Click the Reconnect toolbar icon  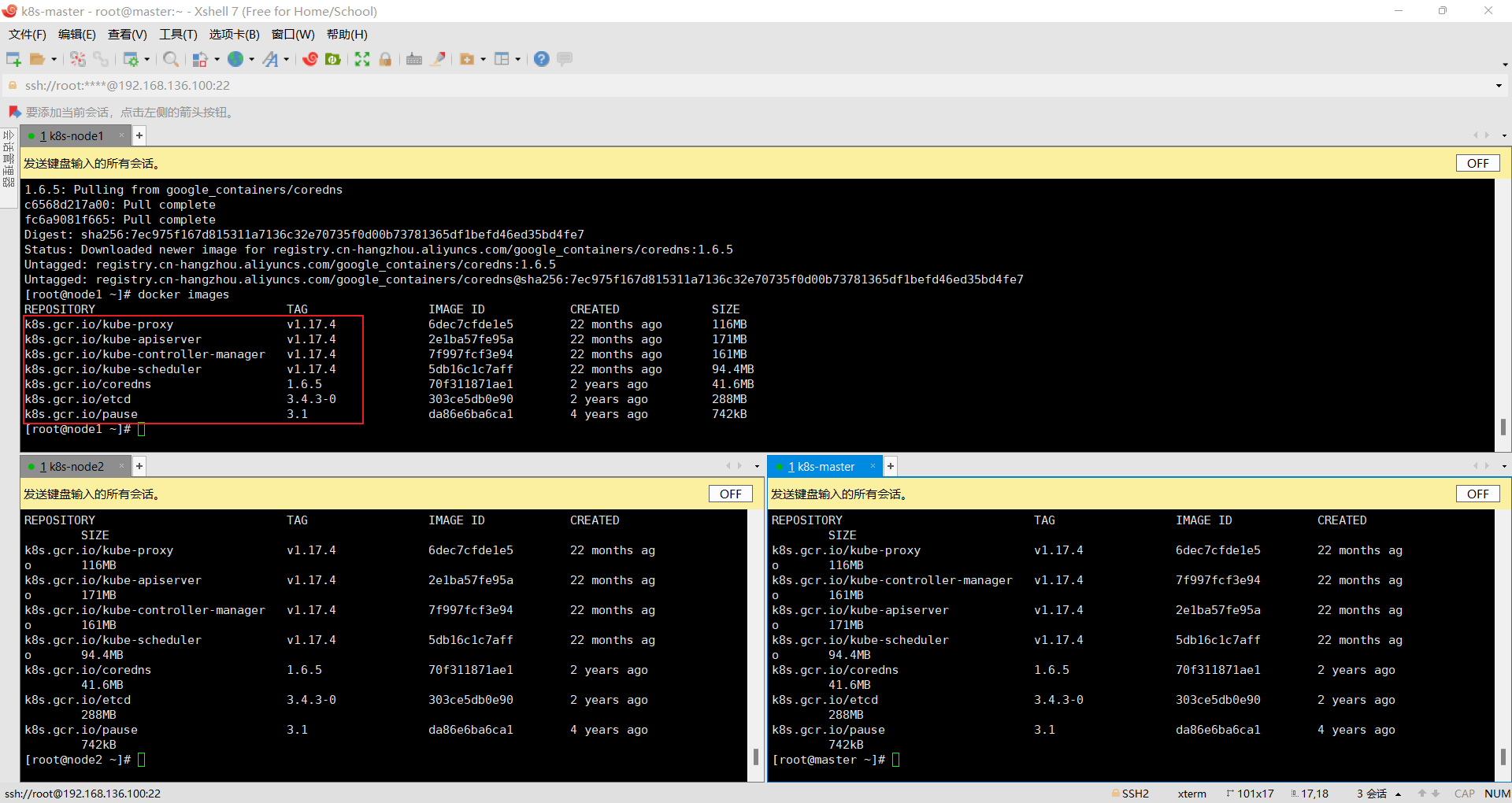point(78,59)
